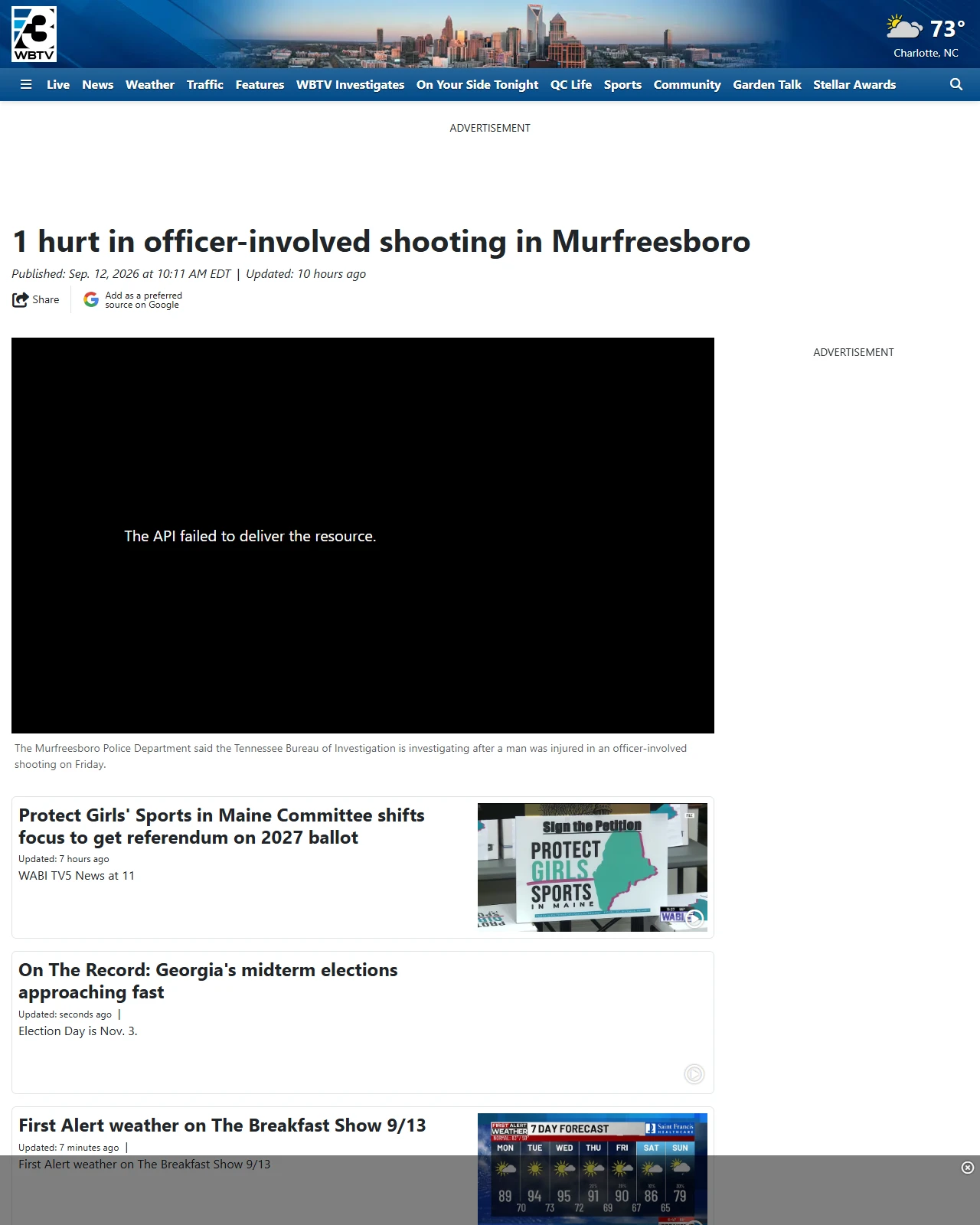Image resolution: width=980 pixels, height=1225 pixels.
Task: Click 'Updated: 7 minutes ago' text
Action: tap(69, 1148)
